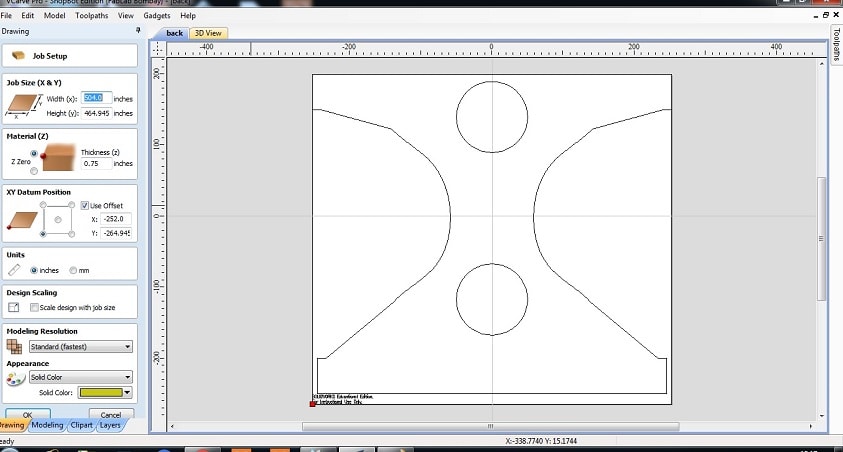The width and height of the screenshot is (843, 452).
Task: Click the Height (y) input field
Action: 96,113
